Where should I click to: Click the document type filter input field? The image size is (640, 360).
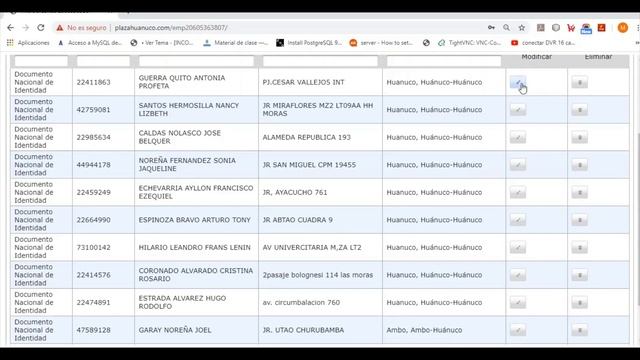41,61
